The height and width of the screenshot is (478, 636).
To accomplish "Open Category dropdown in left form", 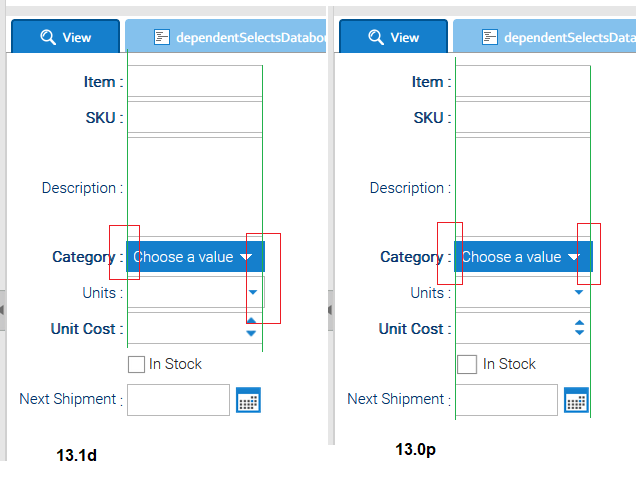I will coord(196,256).
